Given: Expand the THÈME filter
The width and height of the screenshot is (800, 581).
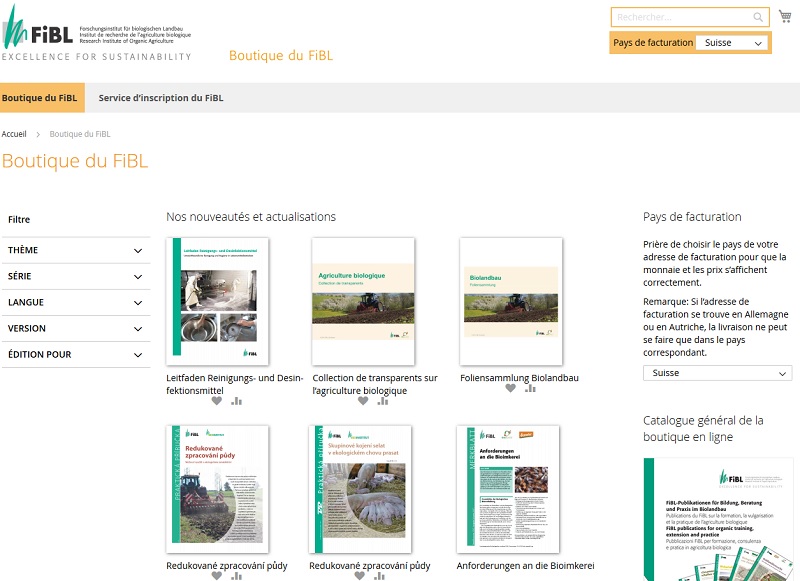Looking at the screenshot, I should pyautogui.click(x=76, y=250).
